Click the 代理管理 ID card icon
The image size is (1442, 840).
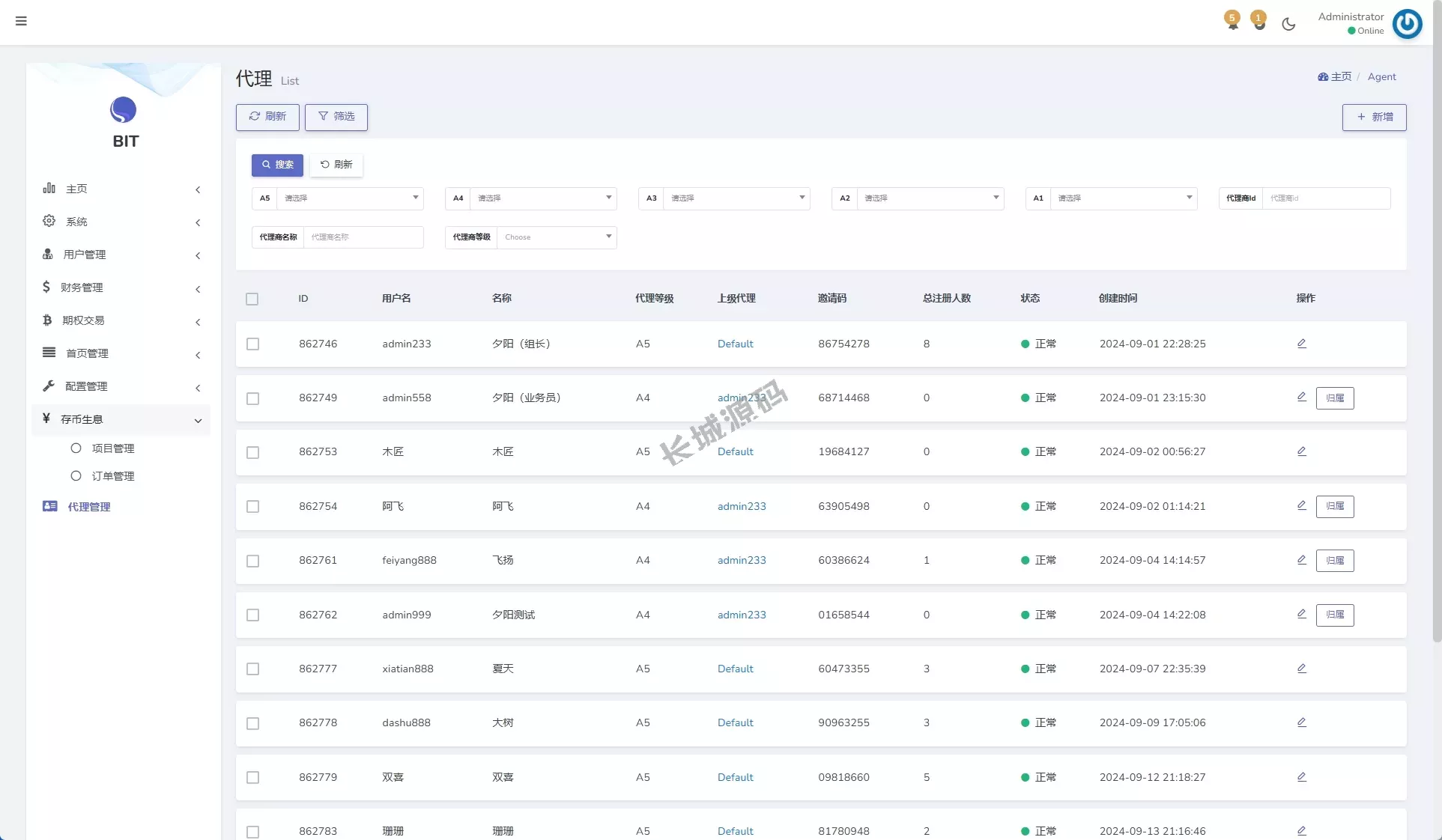coord(50,506)
